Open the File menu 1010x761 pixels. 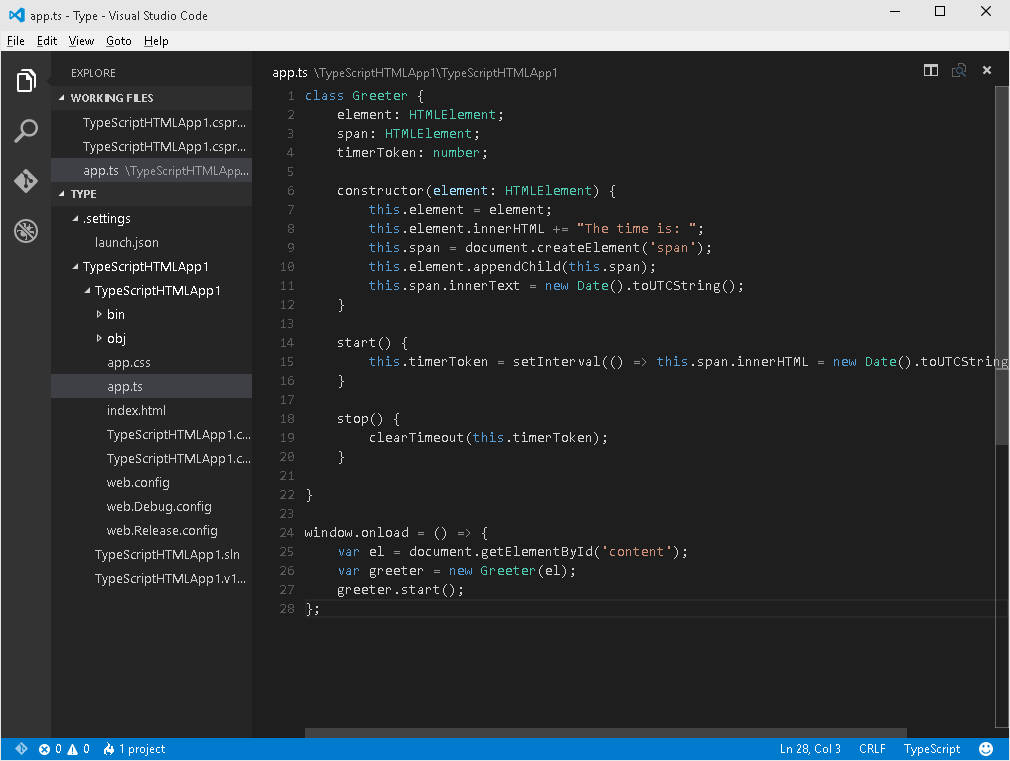click(15, 41)
